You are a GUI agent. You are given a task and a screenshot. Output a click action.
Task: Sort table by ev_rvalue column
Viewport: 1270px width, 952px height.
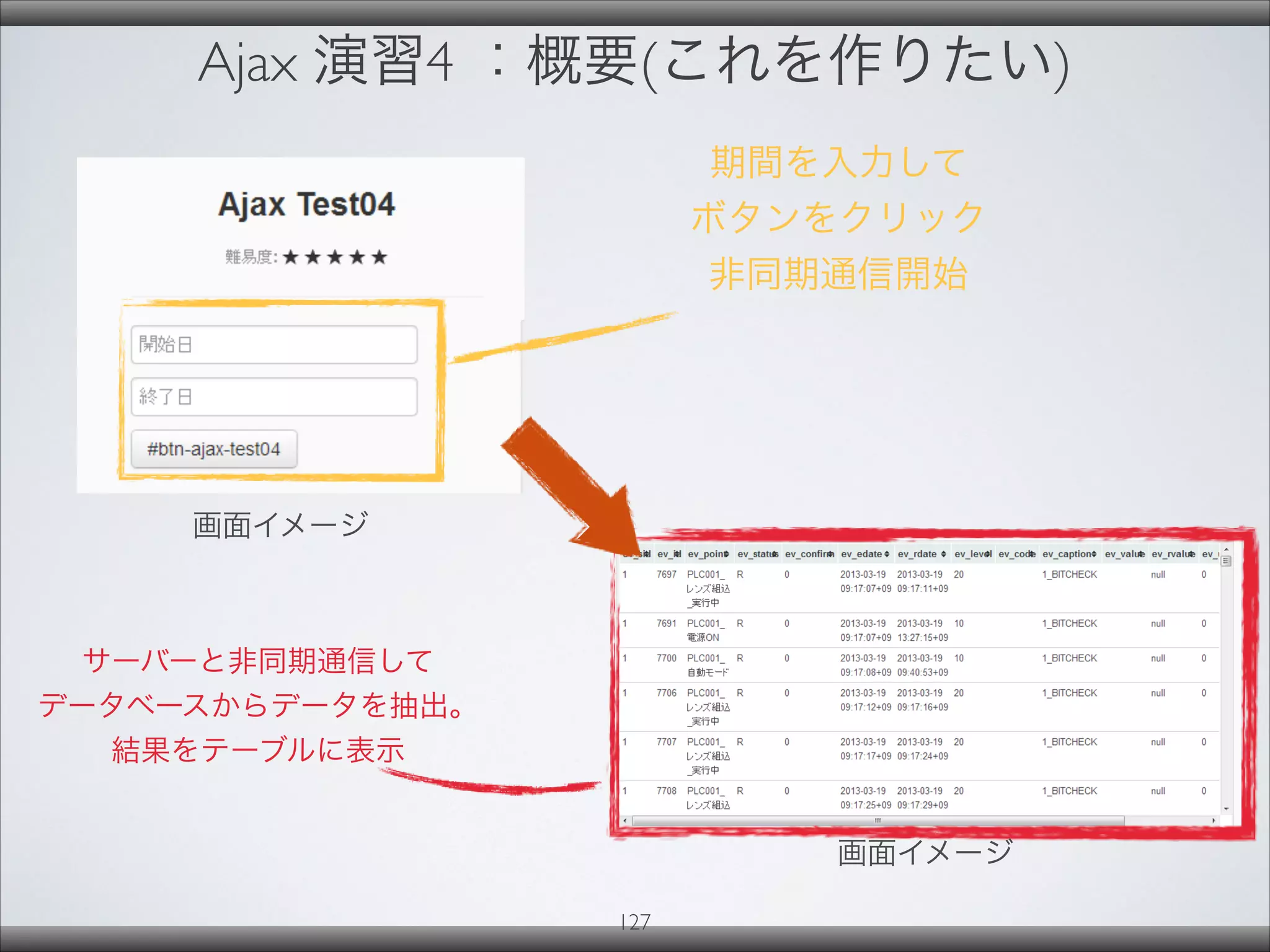1173,554
